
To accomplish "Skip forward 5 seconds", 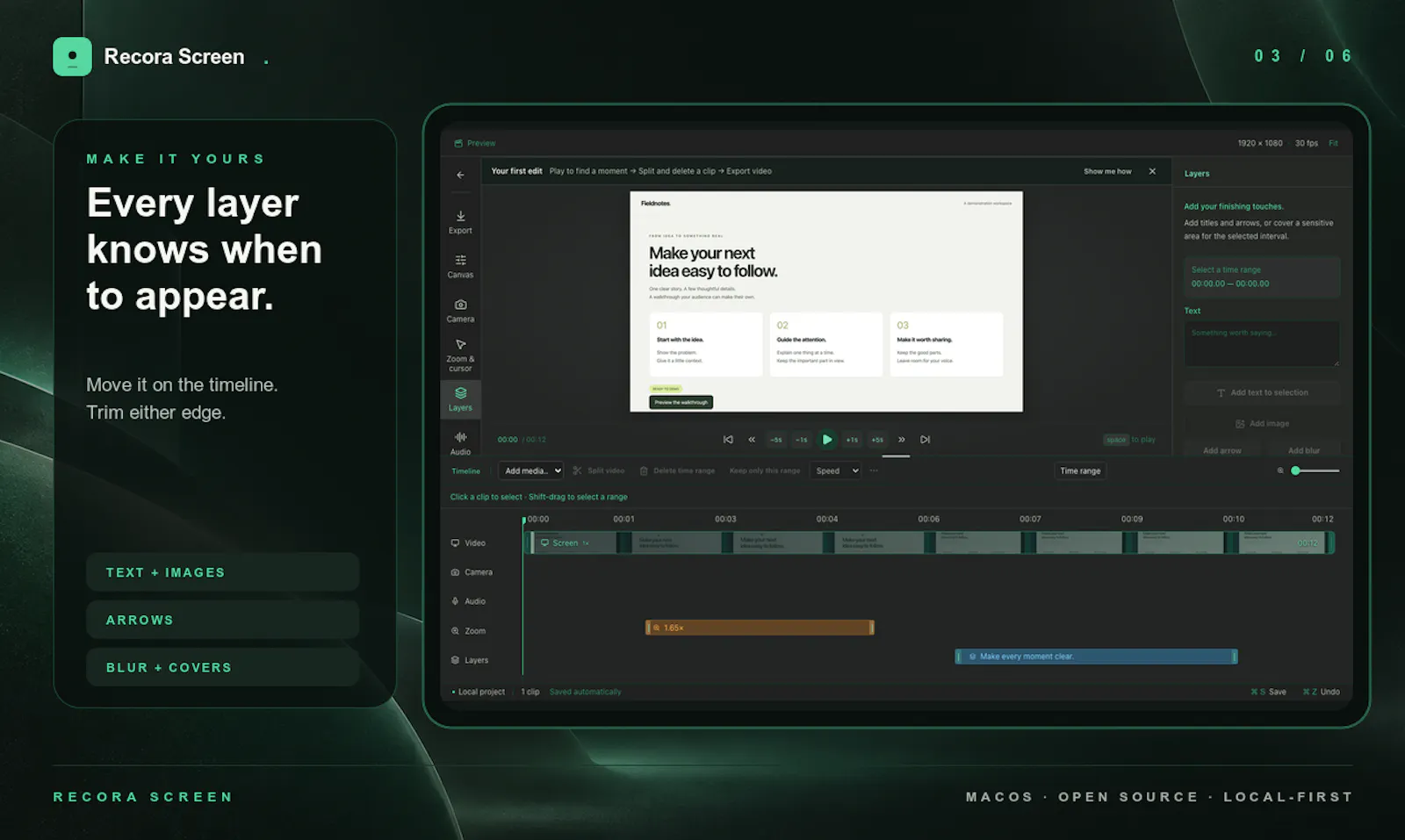I will 877,440.
